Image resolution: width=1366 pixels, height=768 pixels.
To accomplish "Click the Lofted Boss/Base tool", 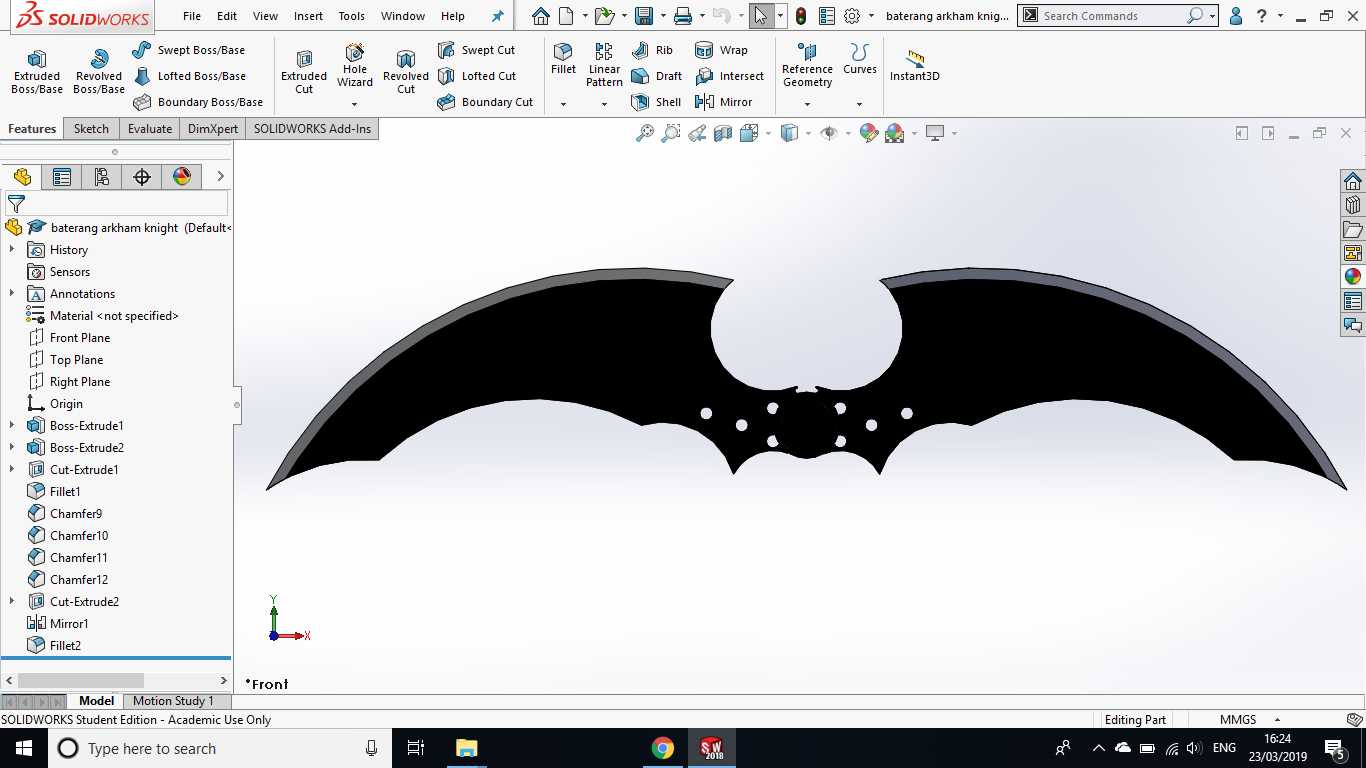I will [x=189, y=76].
